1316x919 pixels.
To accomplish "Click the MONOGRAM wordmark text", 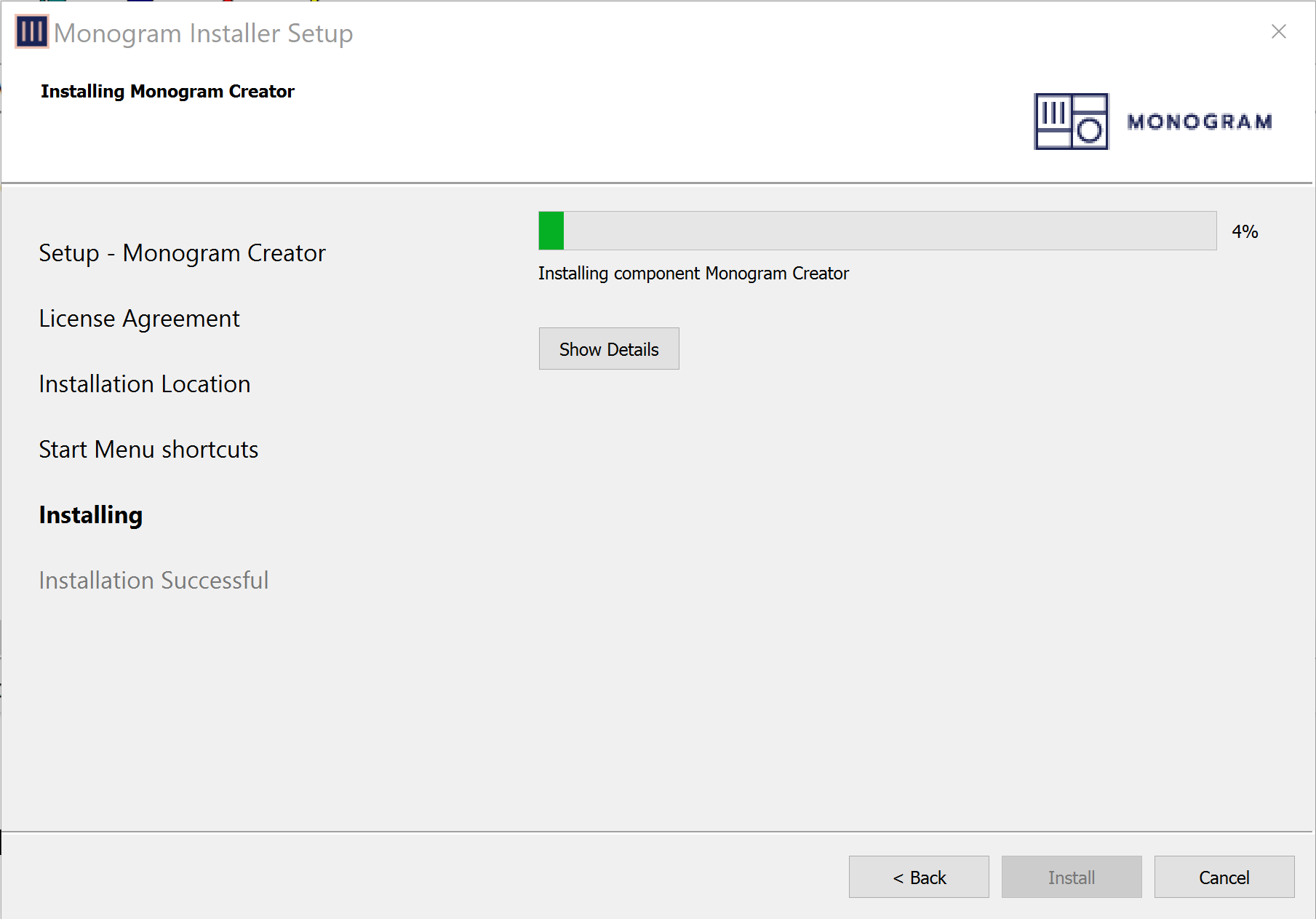I will click(1200, 122).
